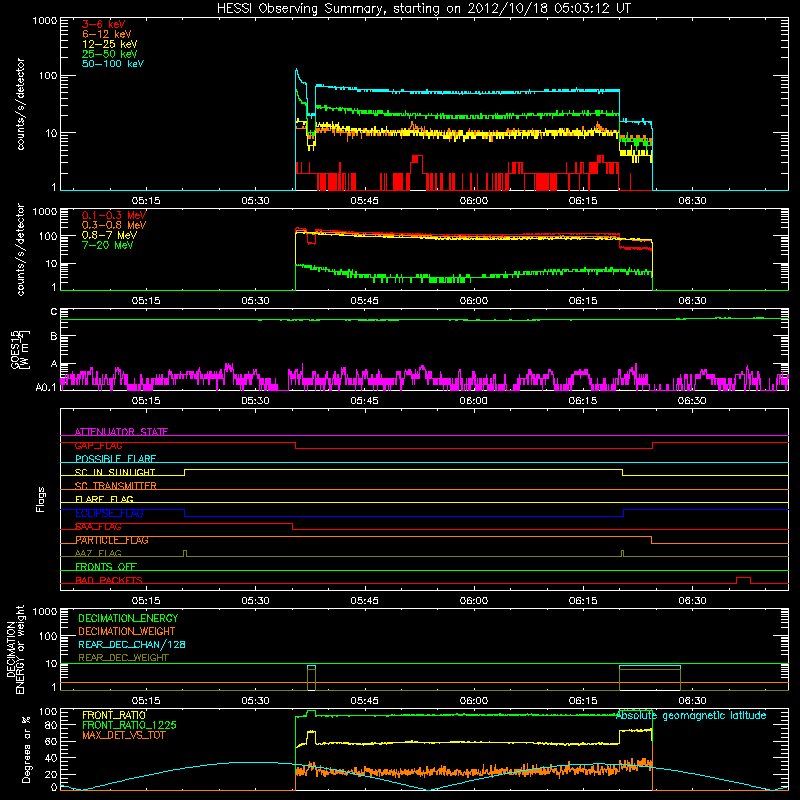Select the PARTICLE_FLAG label
The height and width of the screenshot is (800, 800).
112,540
